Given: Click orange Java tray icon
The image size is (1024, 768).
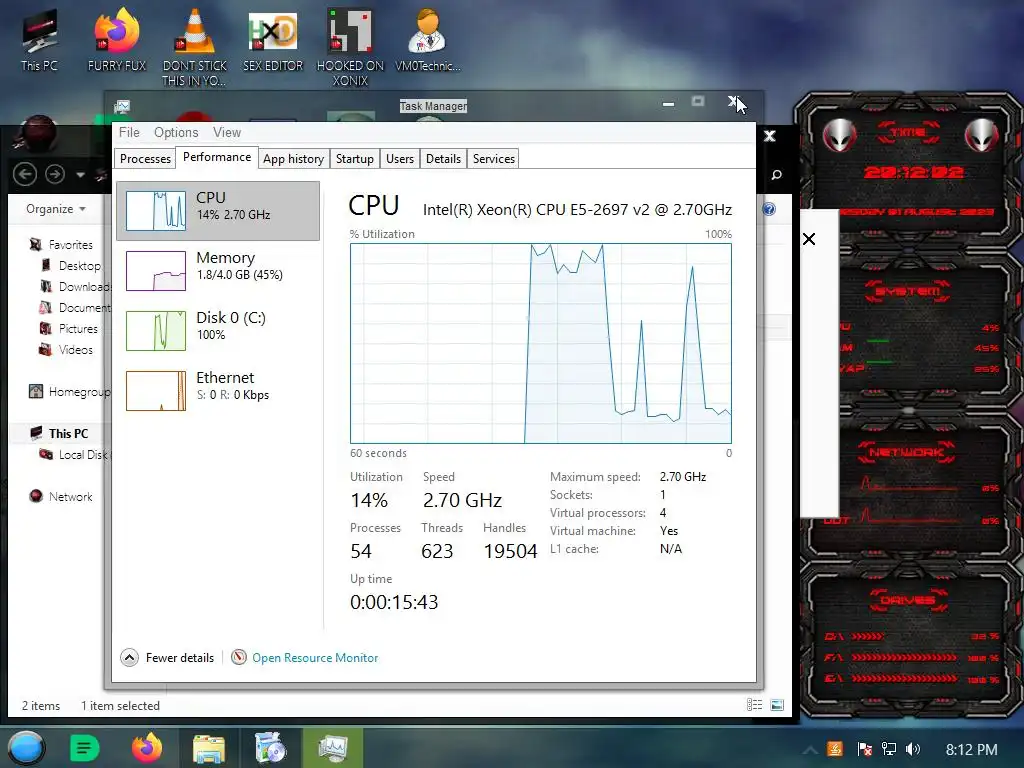Looking at the screenshot, I should [x=835, y=749].
